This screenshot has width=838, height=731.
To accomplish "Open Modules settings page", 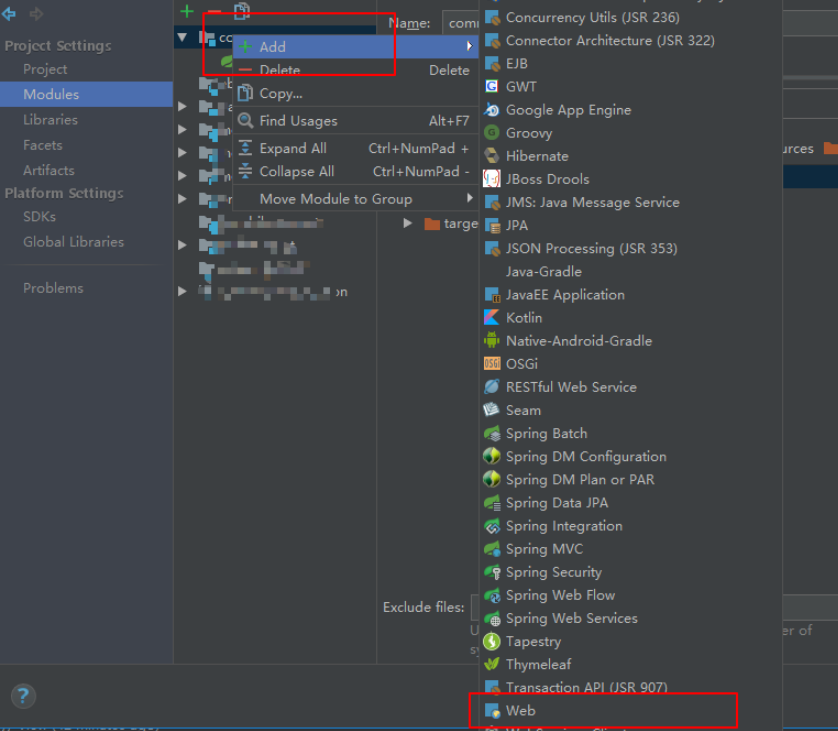I will click(x=86, y=94).
